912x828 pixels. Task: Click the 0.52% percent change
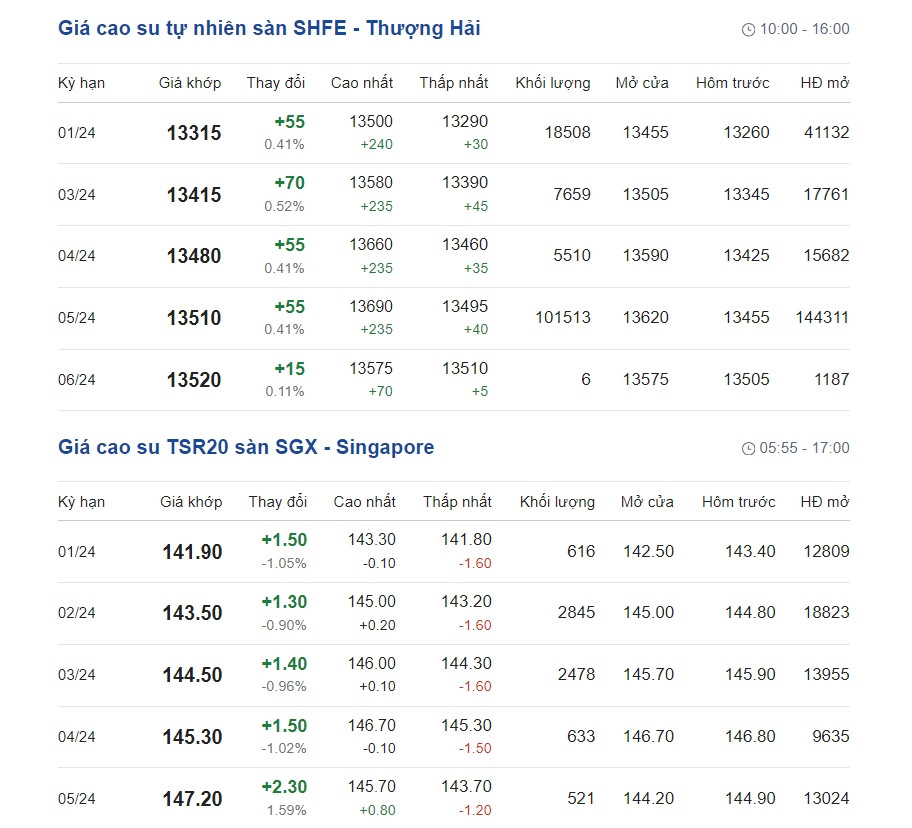coord(284,206)
